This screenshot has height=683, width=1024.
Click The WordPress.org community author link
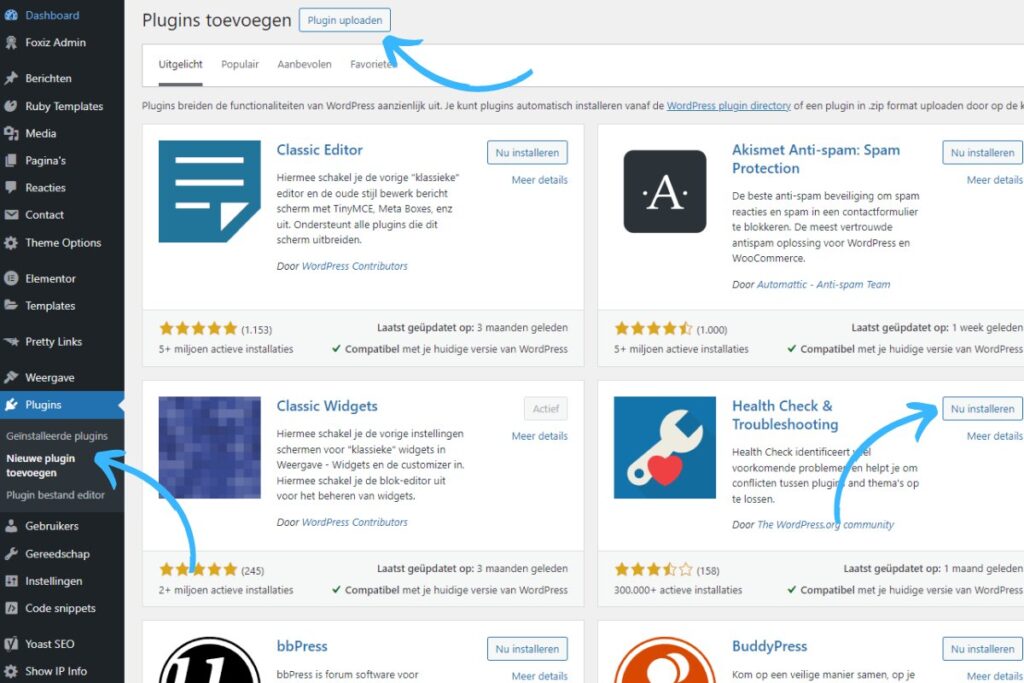[825, 524]
